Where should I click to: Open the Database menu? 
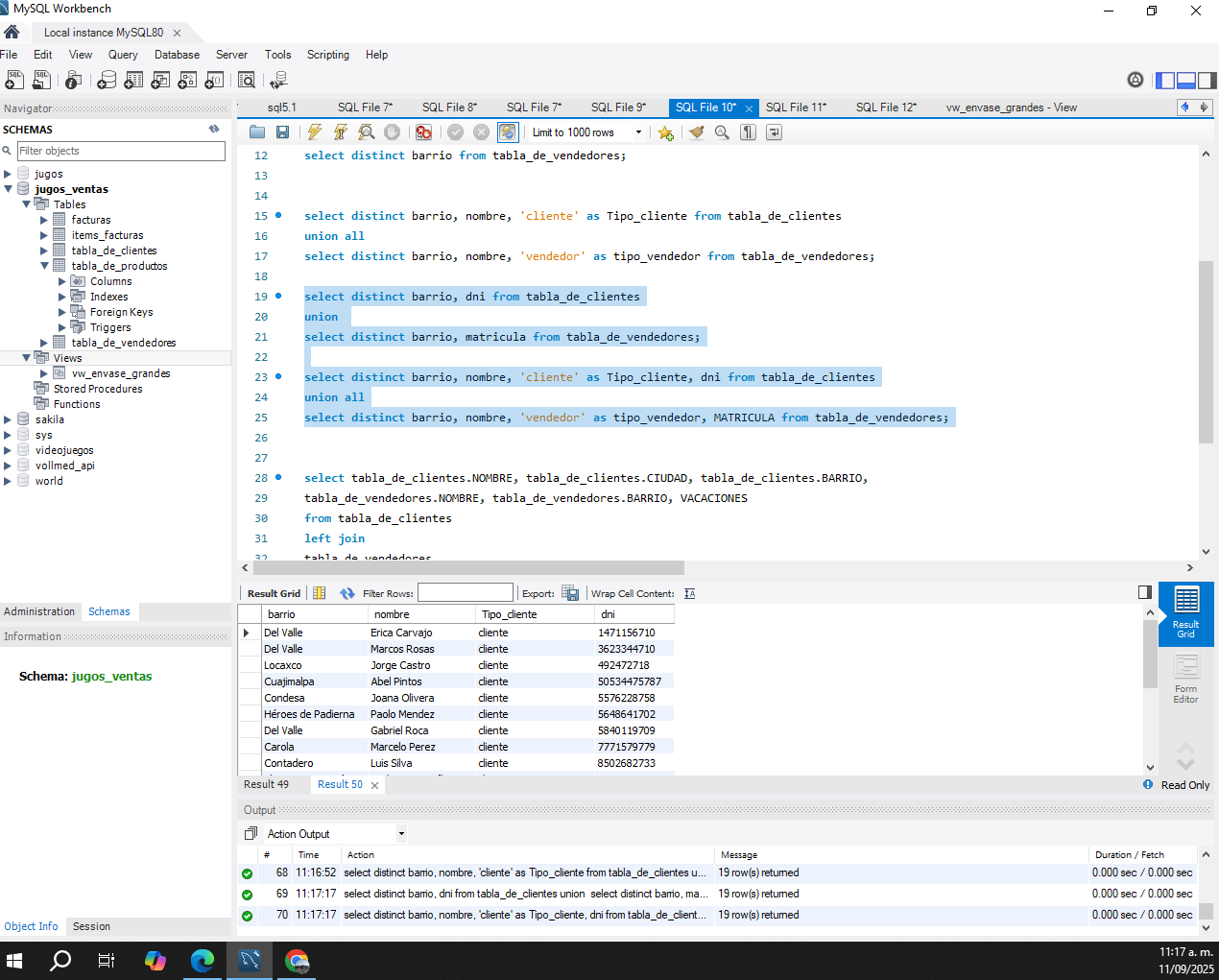point(177,55)
